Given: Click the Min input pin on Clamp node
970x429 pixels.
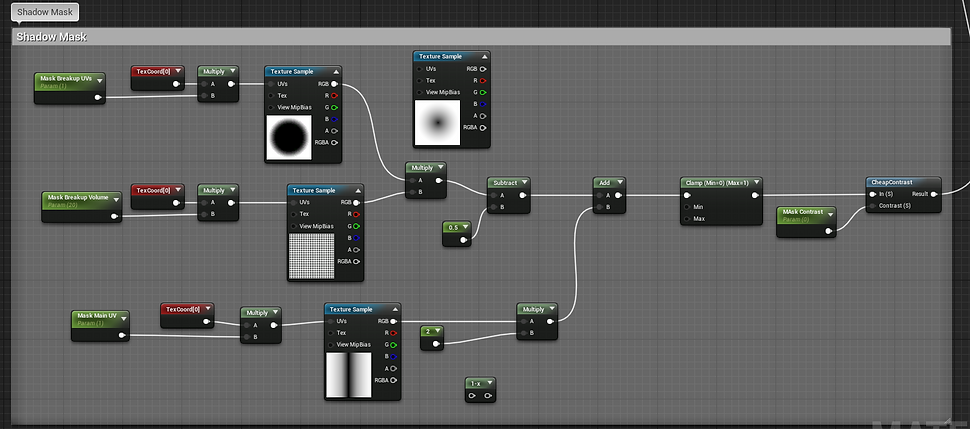Looking at the screenshot, I should point(687,207).
